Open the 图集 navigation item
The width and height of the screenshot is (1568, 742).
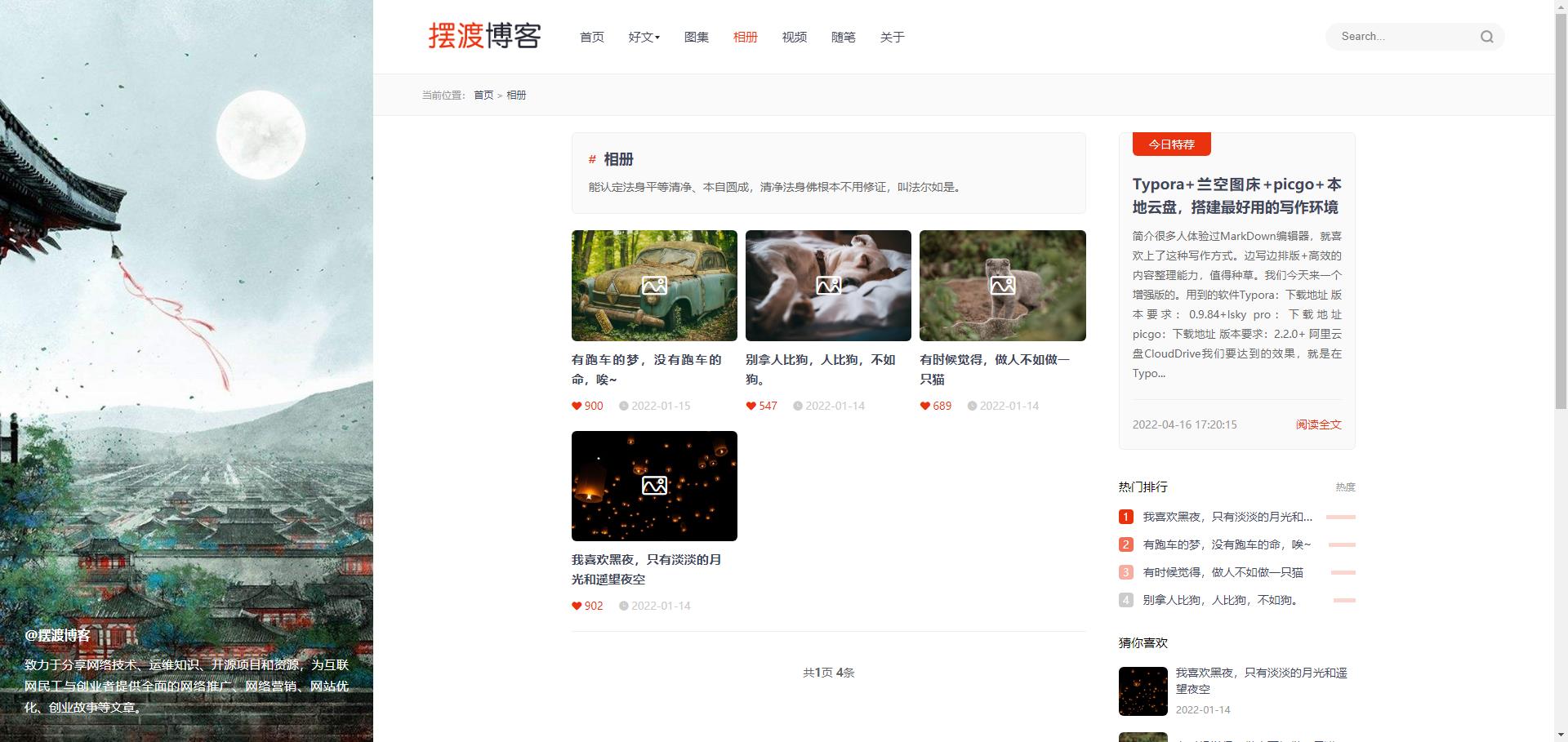coord(696,37)
